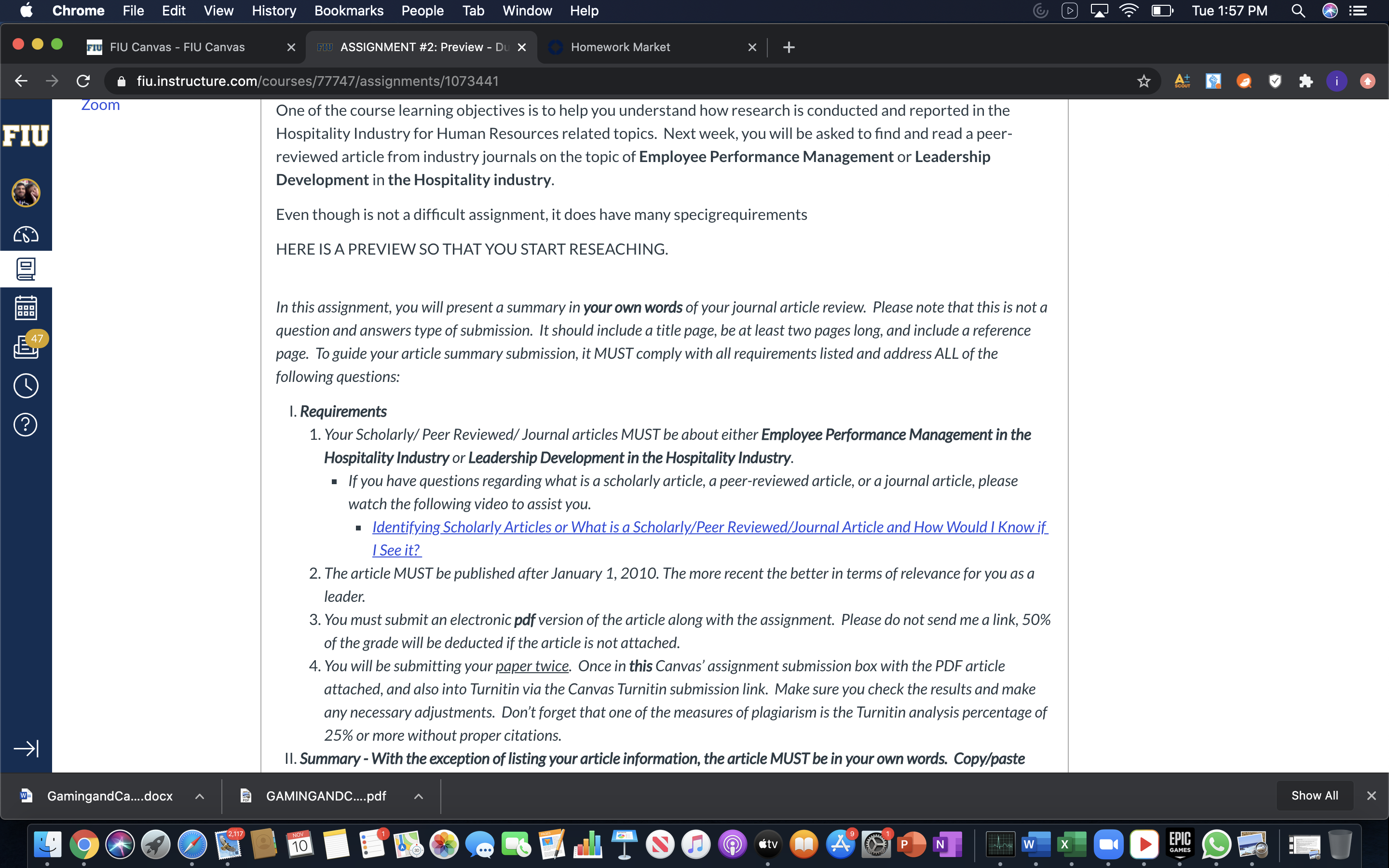Viewport: 1389px width, 868px height.
Task: Expand the global navigation sidebar arrow
Action: [x=26, y=748]
